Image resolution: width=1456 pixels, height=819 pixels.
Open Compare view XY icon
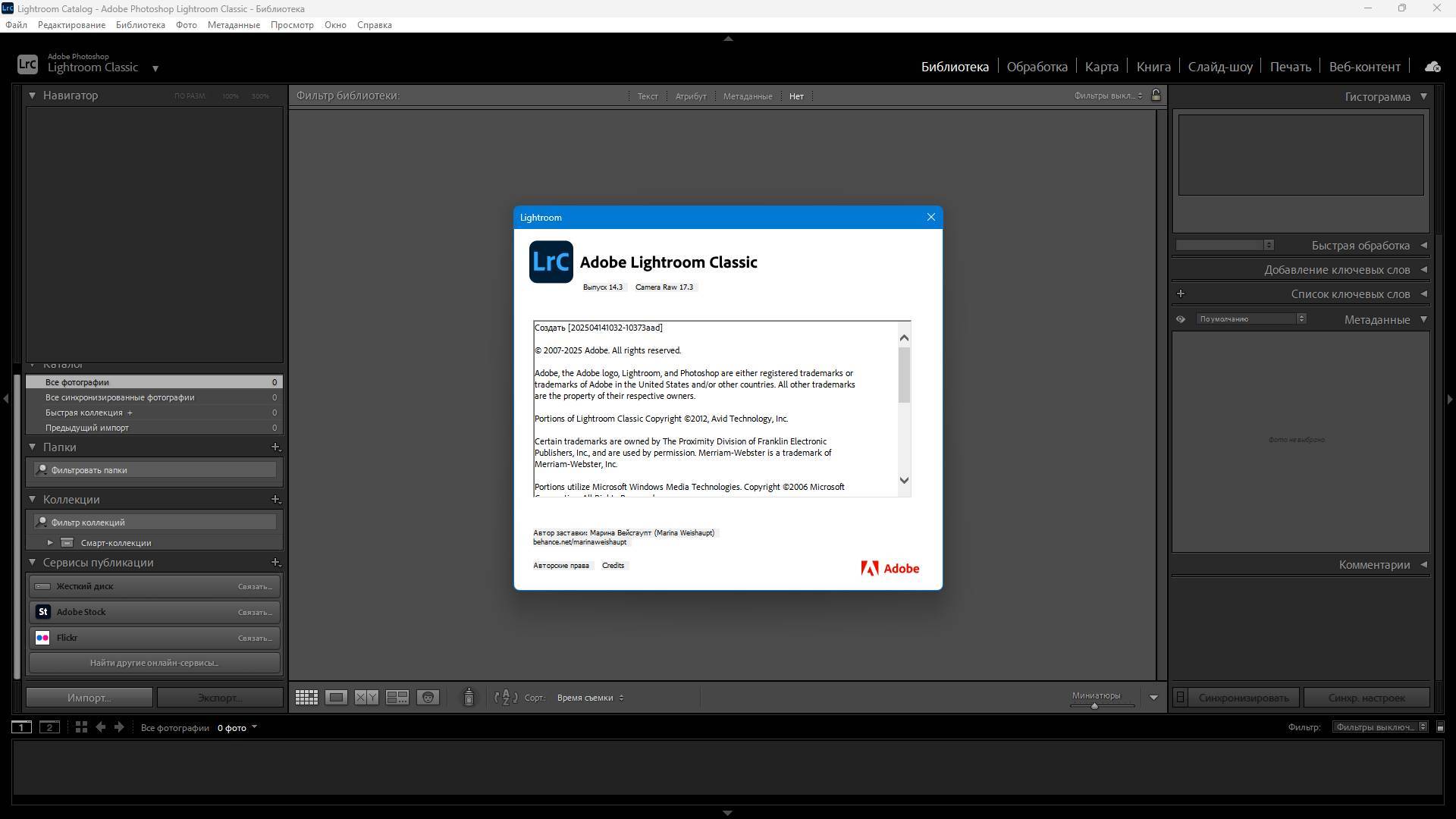pyautogui.click(x=366, y=698)
